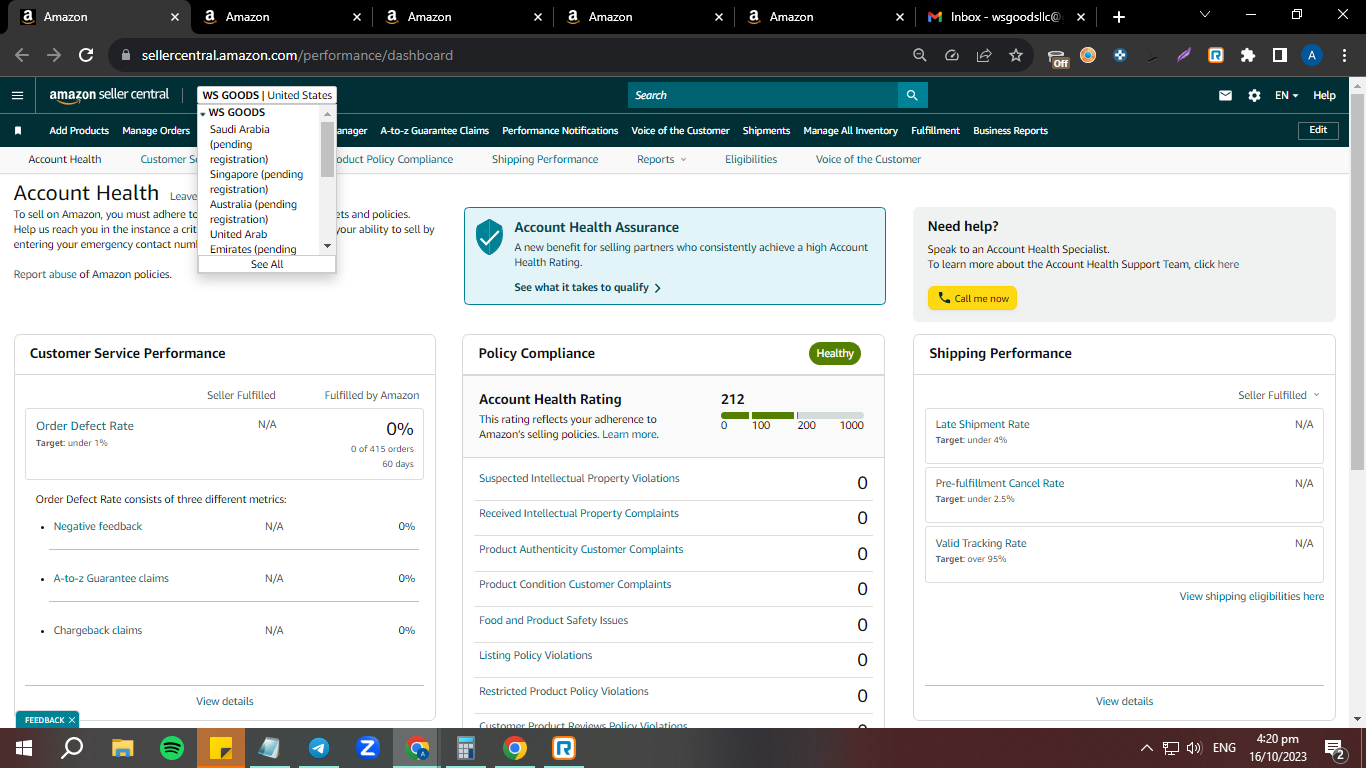Toggle Chrome side panel icon
This screenshot has height=768, width=1366.
click(1280, 56)
